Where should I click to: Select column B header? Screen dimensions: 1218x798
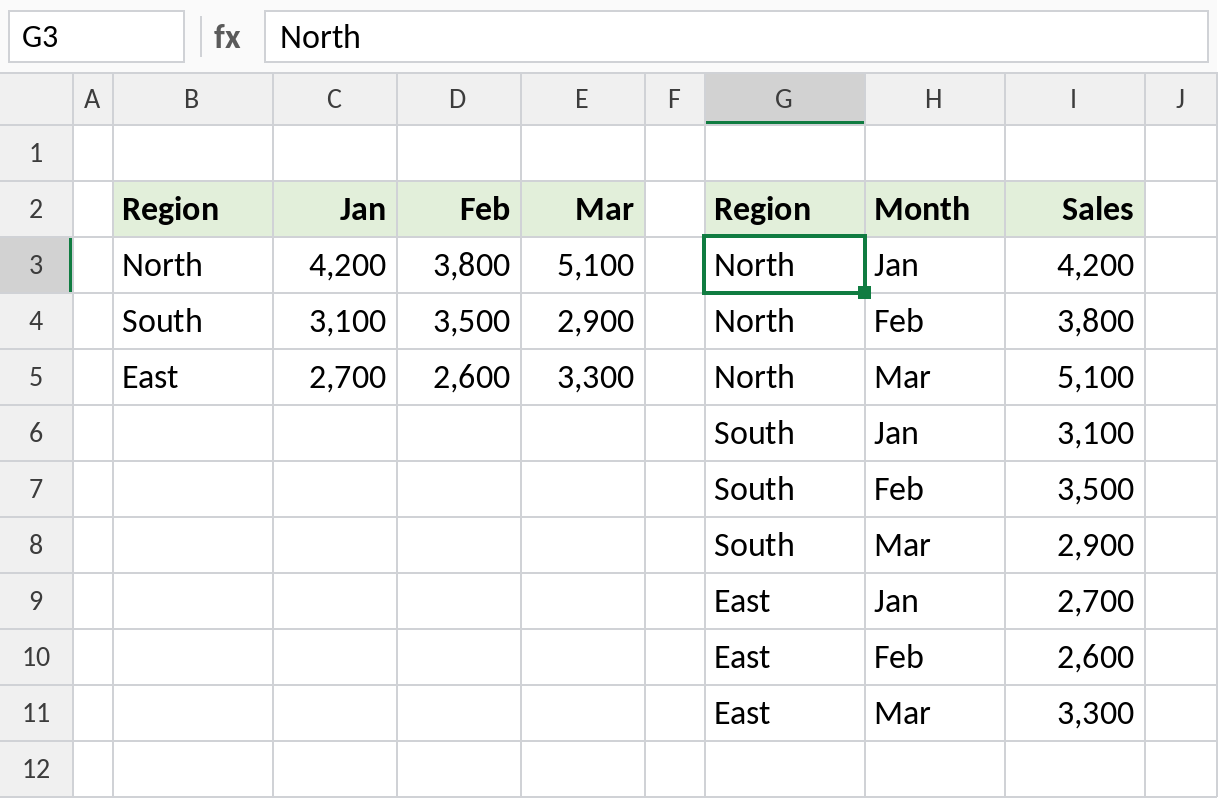pos(193,98)
